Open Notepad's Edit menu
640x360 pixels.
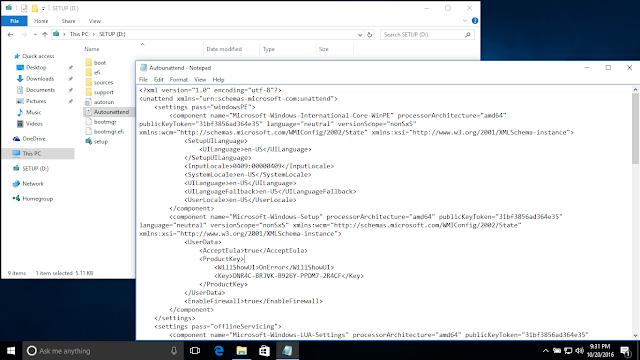pos(158,80)
